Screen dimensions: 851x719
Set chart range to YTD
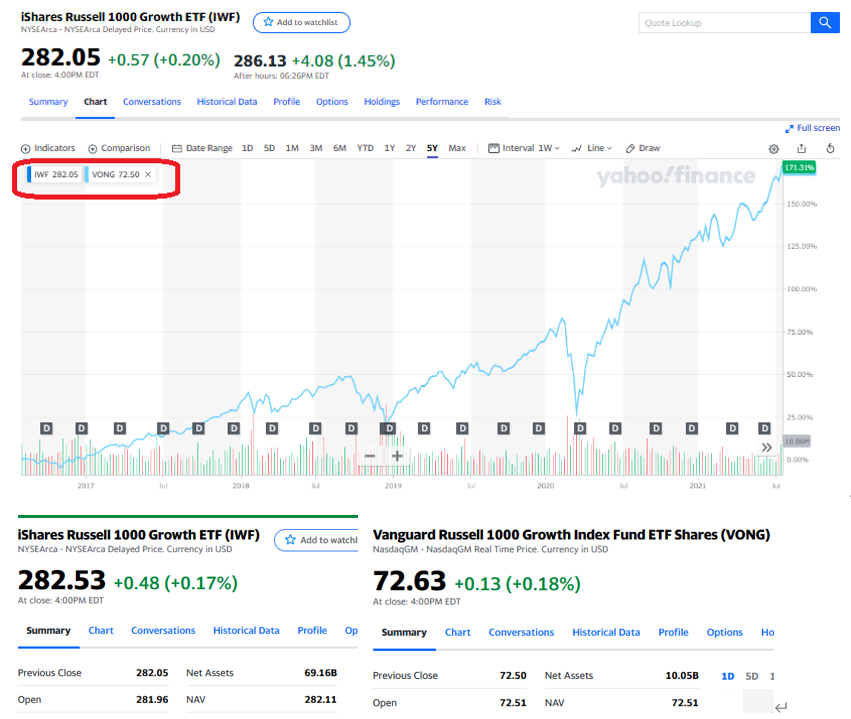click(x=365, y=148)
